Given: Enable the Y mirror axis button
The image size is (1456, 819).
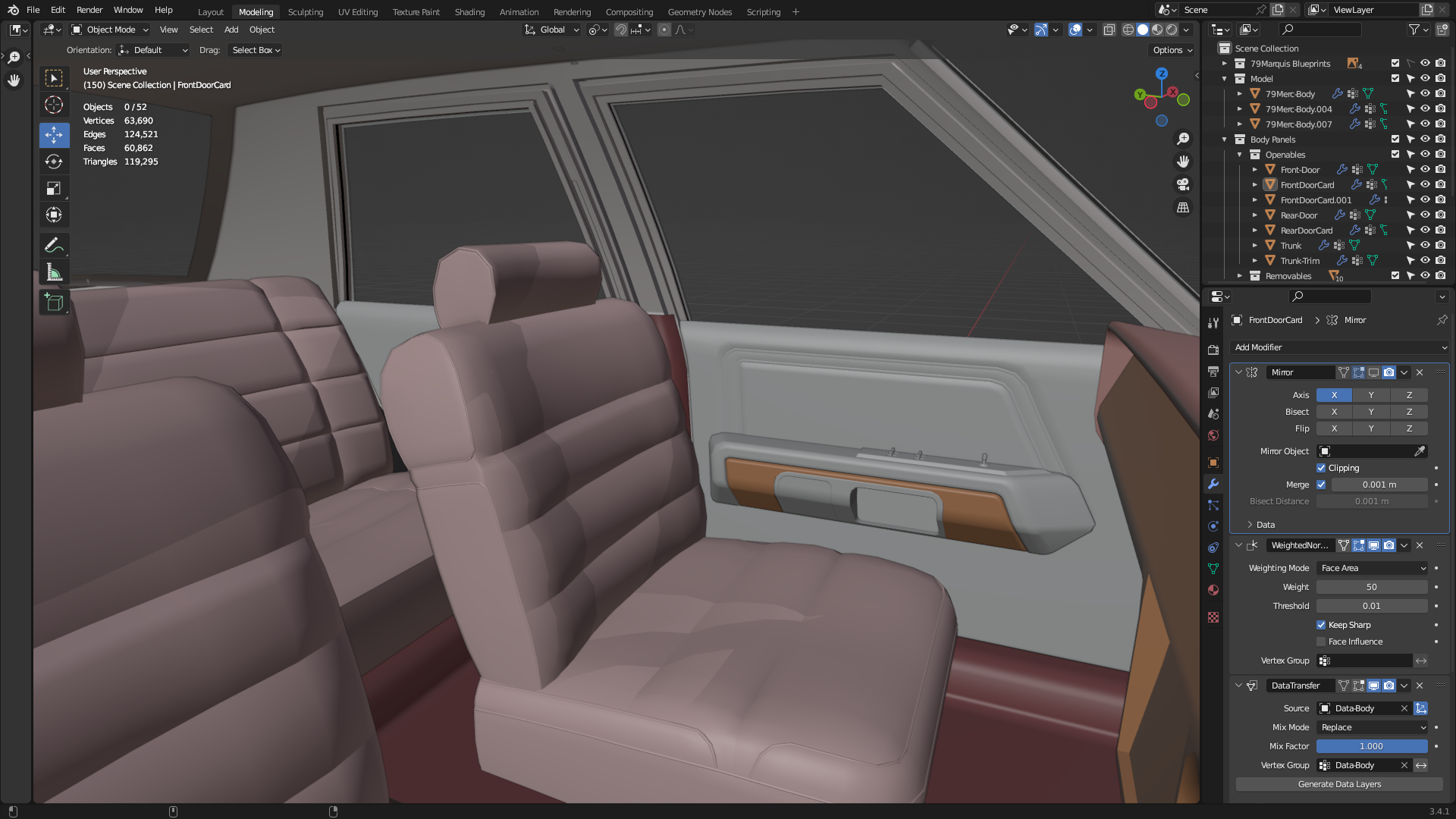Looking at the screenshot, I should 1371,395.
